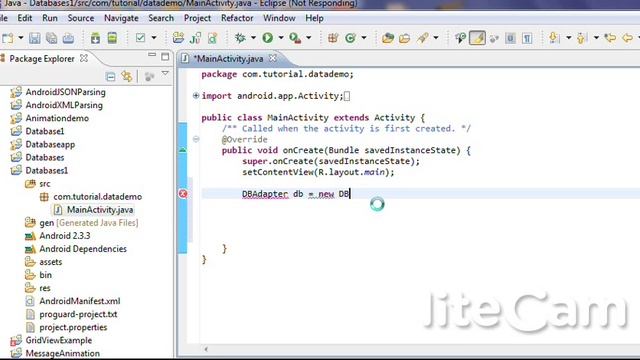This screenshot has width=640, height=360.
Task: Click the Previous Annotation up arrow icon
Action: 582,38
